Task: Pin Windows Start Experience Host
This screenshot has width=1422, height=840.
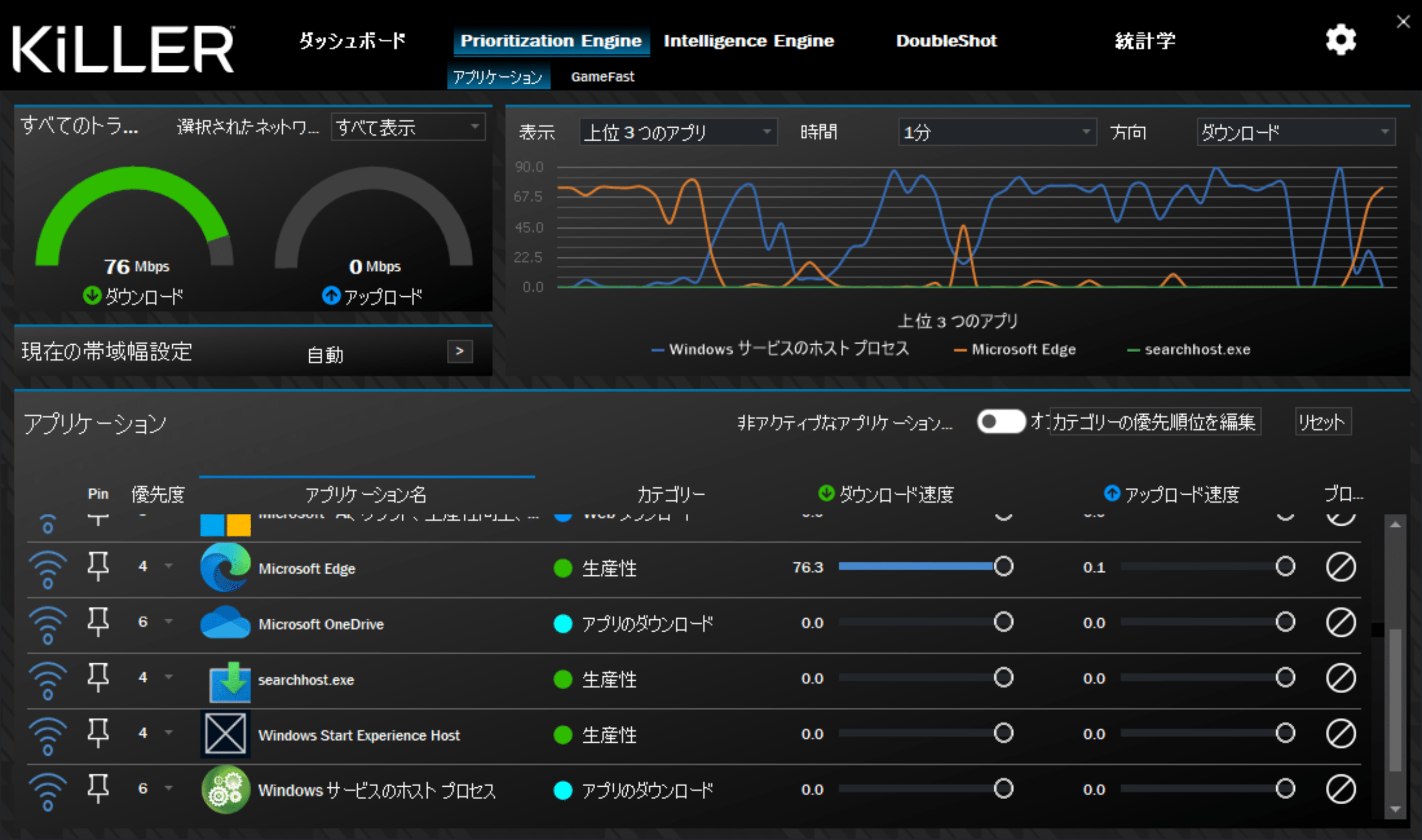Action: [98, 733]
